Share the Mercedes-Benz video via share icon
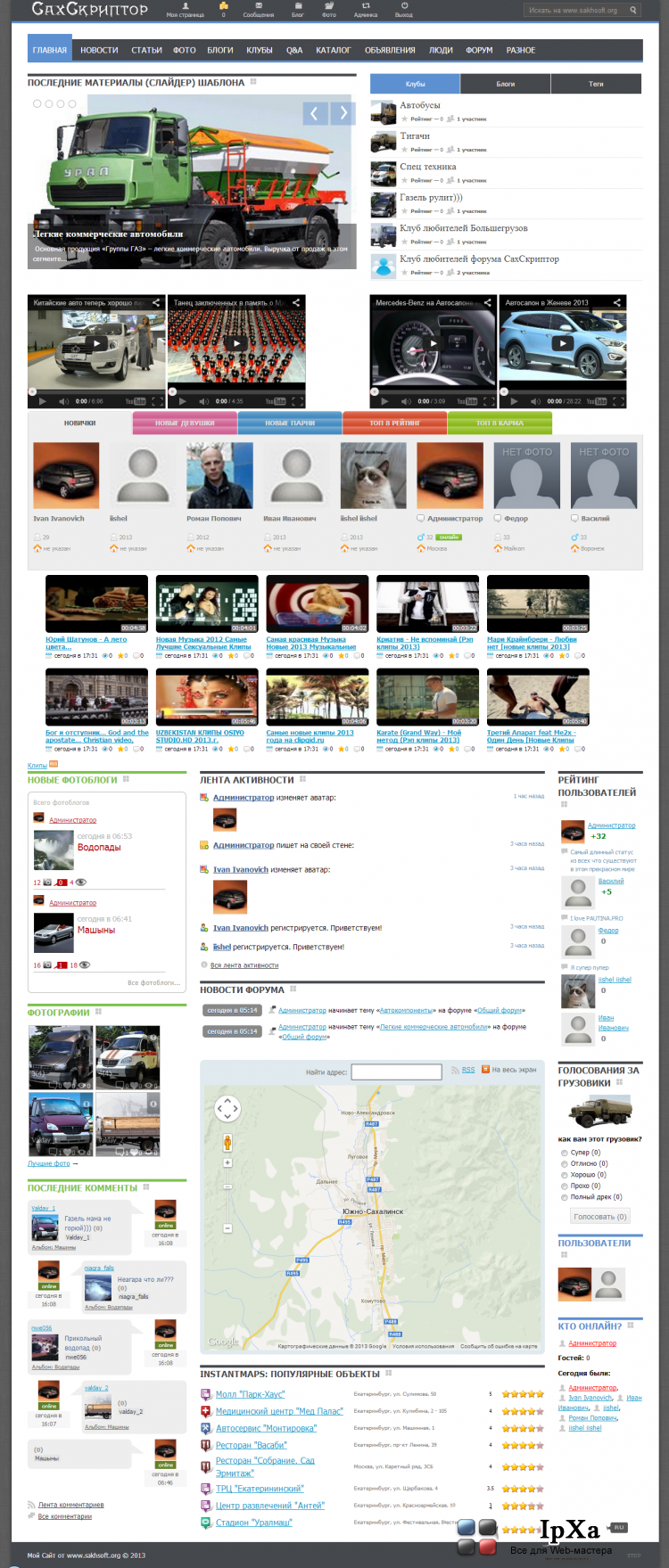This screenshot has width=669, height=1568. 488,303
